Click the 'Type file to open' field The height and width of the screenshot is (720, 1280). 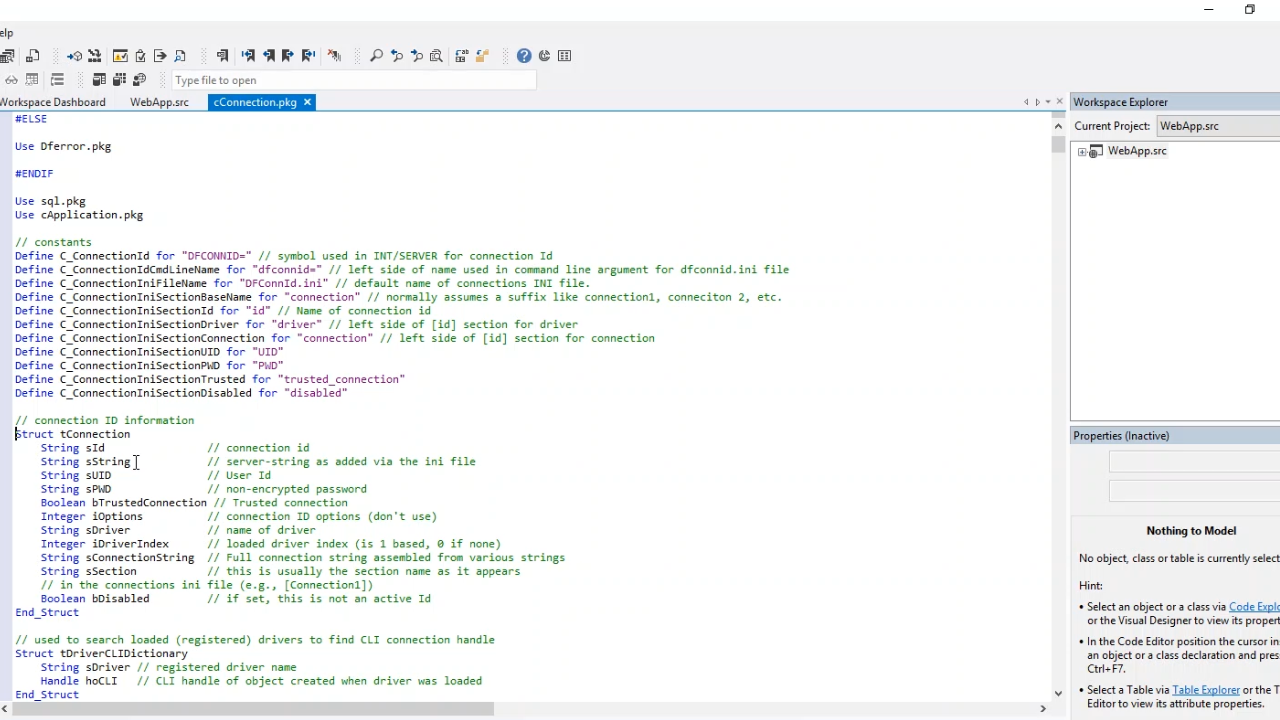(350, 80)
